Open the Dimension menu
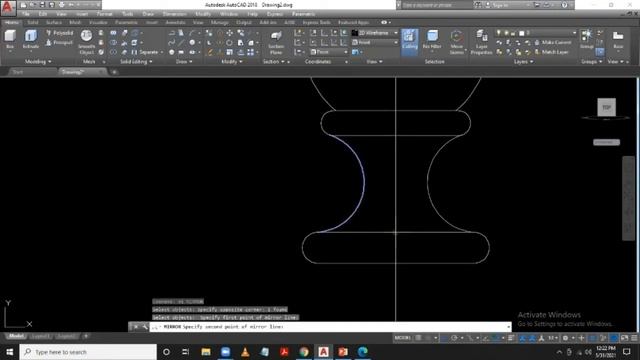Viewport: 640px width, 360px height. coord(174,14)
